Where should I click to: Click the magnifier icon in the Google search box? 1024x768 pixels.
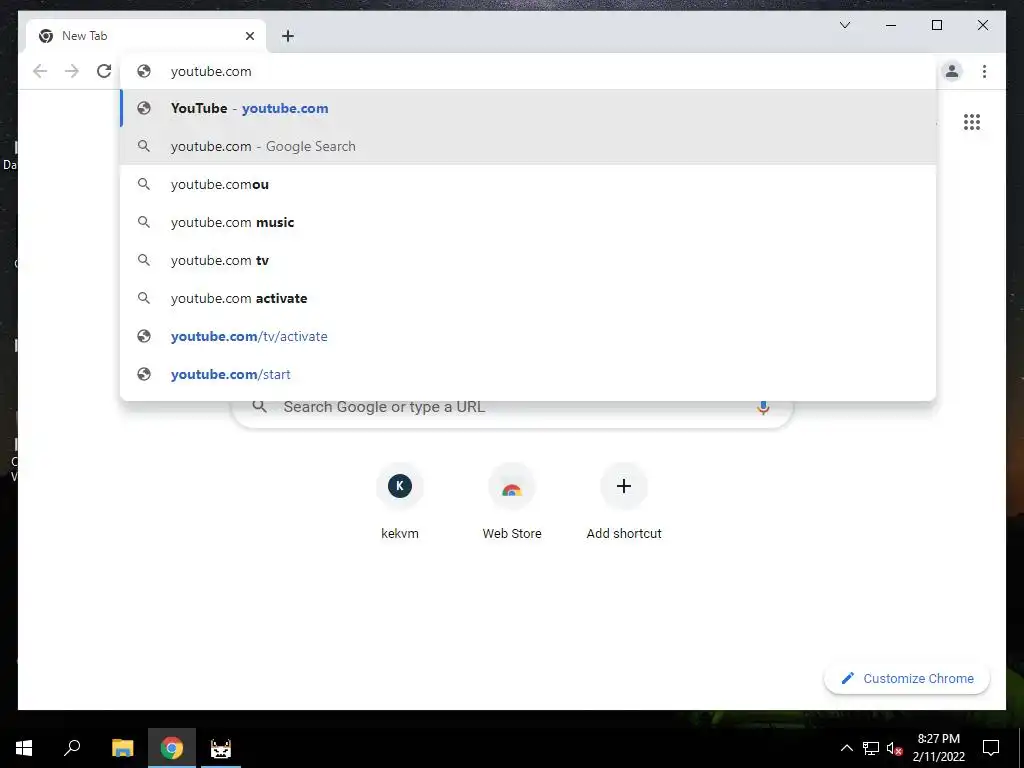coord(259,406)
